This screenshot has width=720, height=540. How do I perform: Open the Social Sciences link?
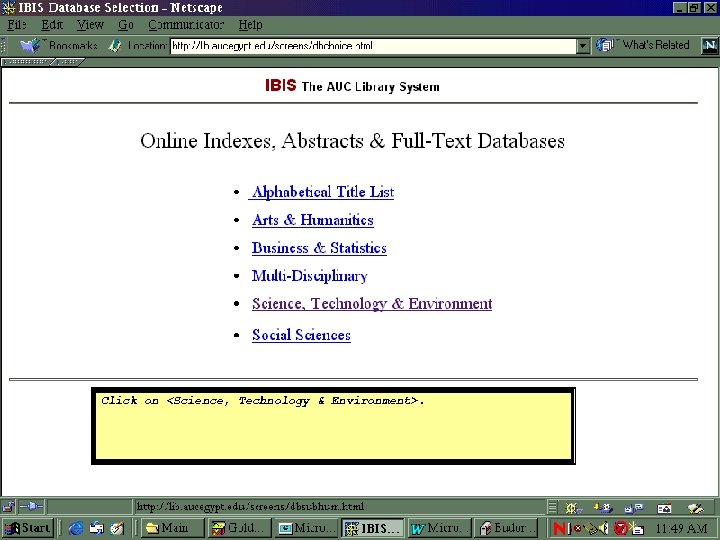[x=301, y=335]
